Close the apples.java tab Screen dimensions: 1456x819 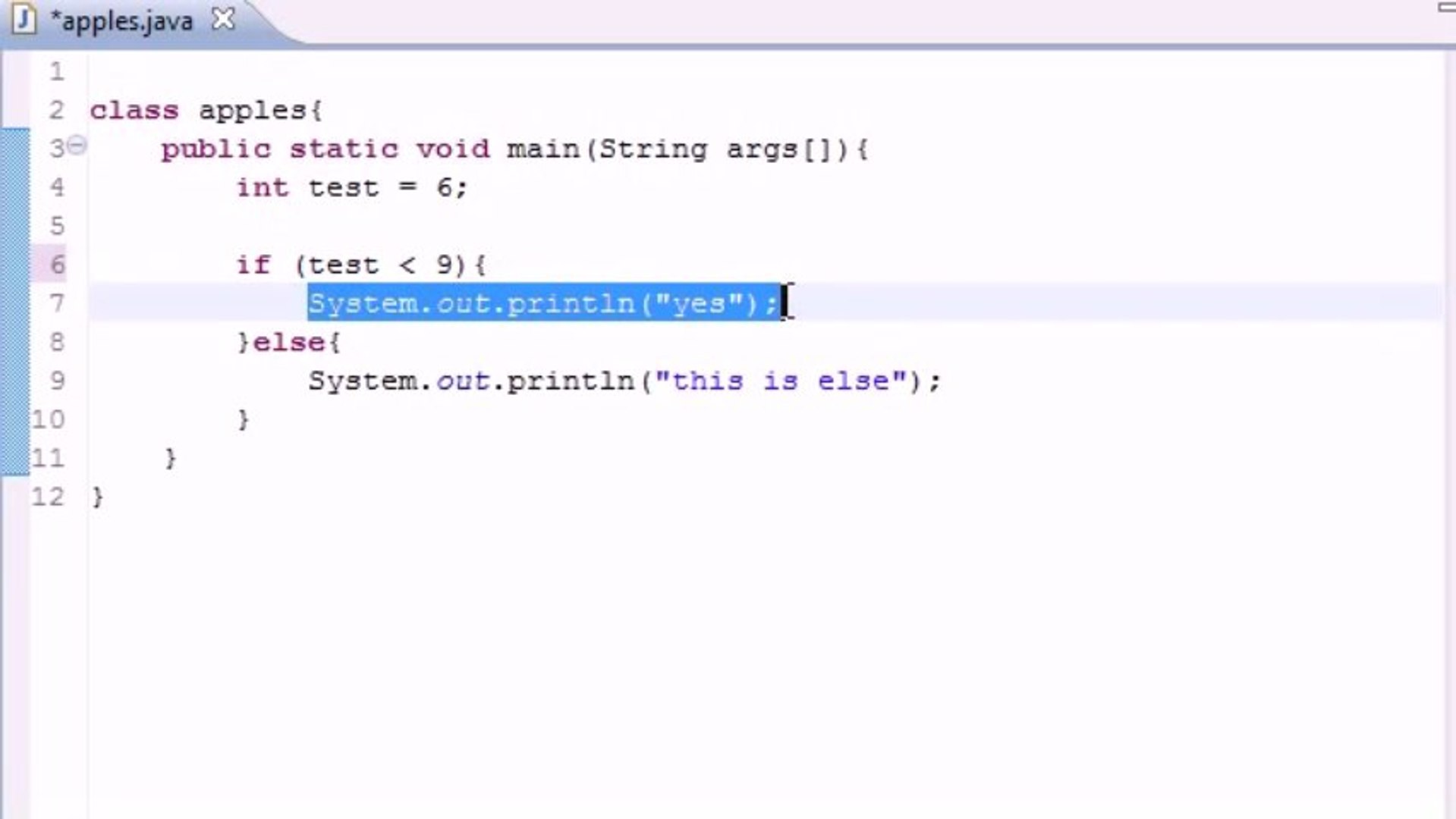(x=222, y=19)
